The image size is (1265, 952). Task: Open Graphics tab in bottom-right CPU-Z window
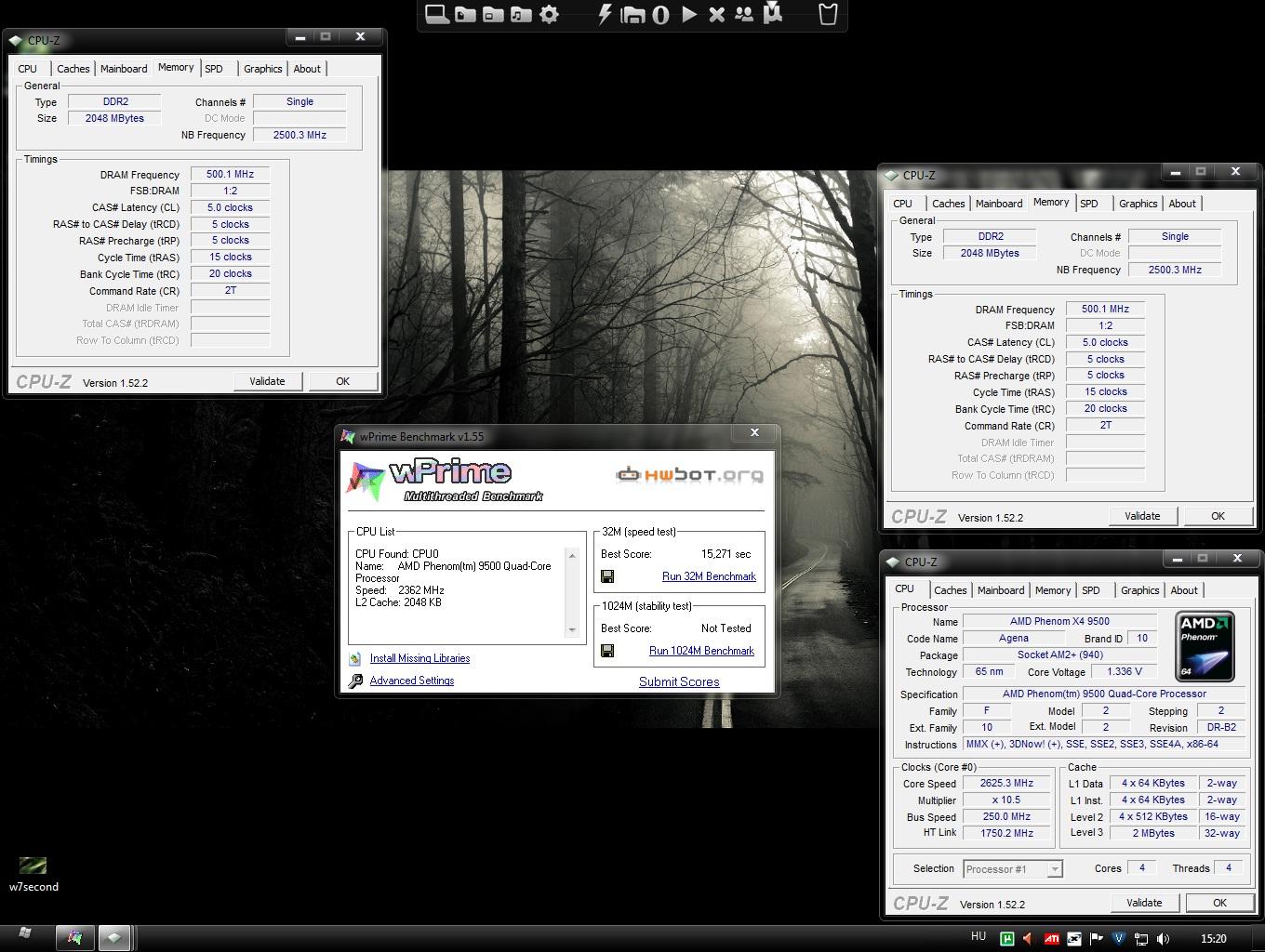click(1140, 590)
